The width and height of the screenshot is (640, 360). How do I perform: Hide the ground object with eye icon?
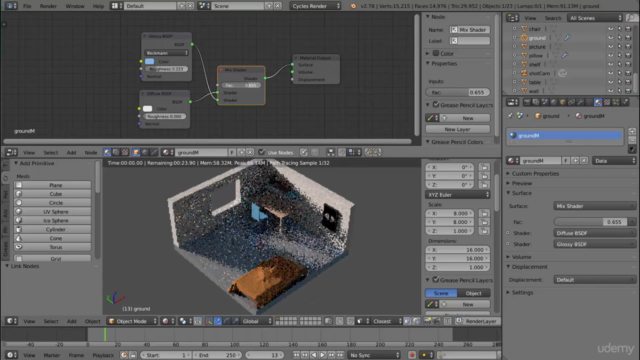point(611,38)
